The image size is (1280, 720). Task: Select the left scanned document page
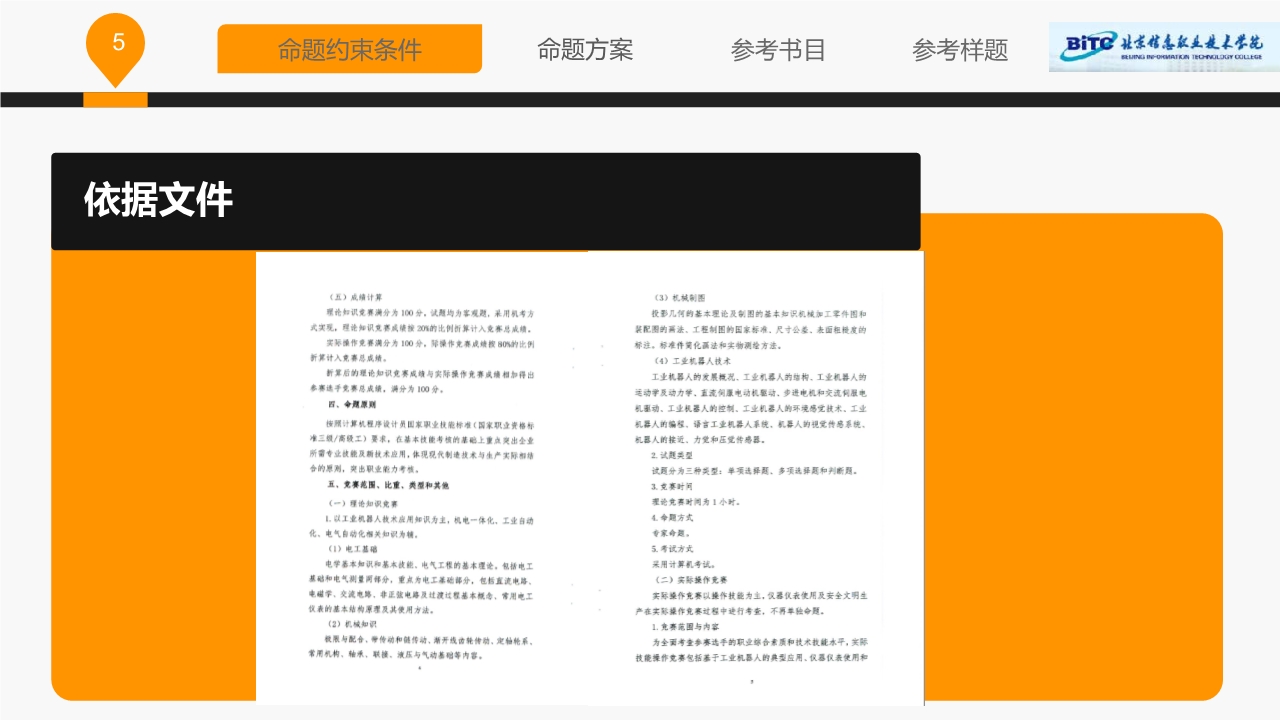[x=422, y=480]
